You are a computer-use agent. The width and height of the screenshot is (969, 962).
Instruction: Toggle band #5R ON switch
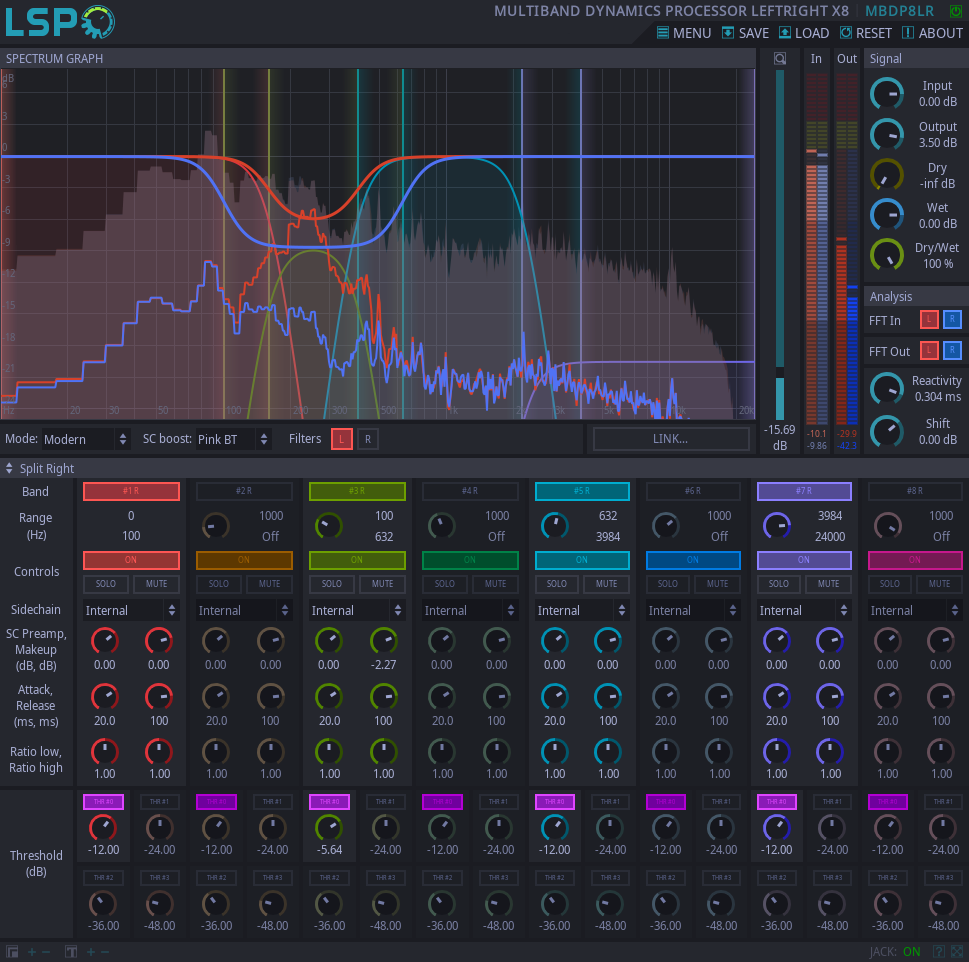click(582, 560)
